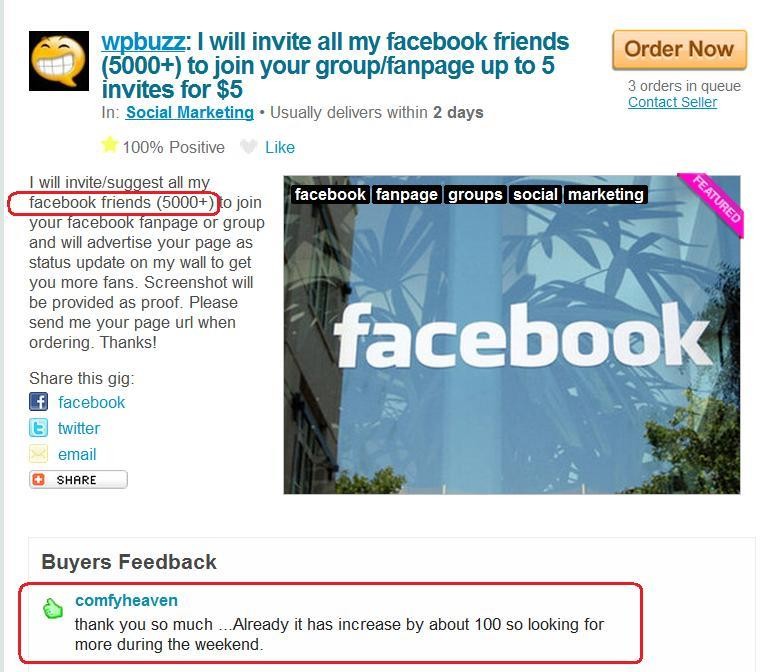Image resolution: width=760 pixels, height=672 pixels.
Task: Select the 'marketing' tag on gig image
Action: point(605,194)
